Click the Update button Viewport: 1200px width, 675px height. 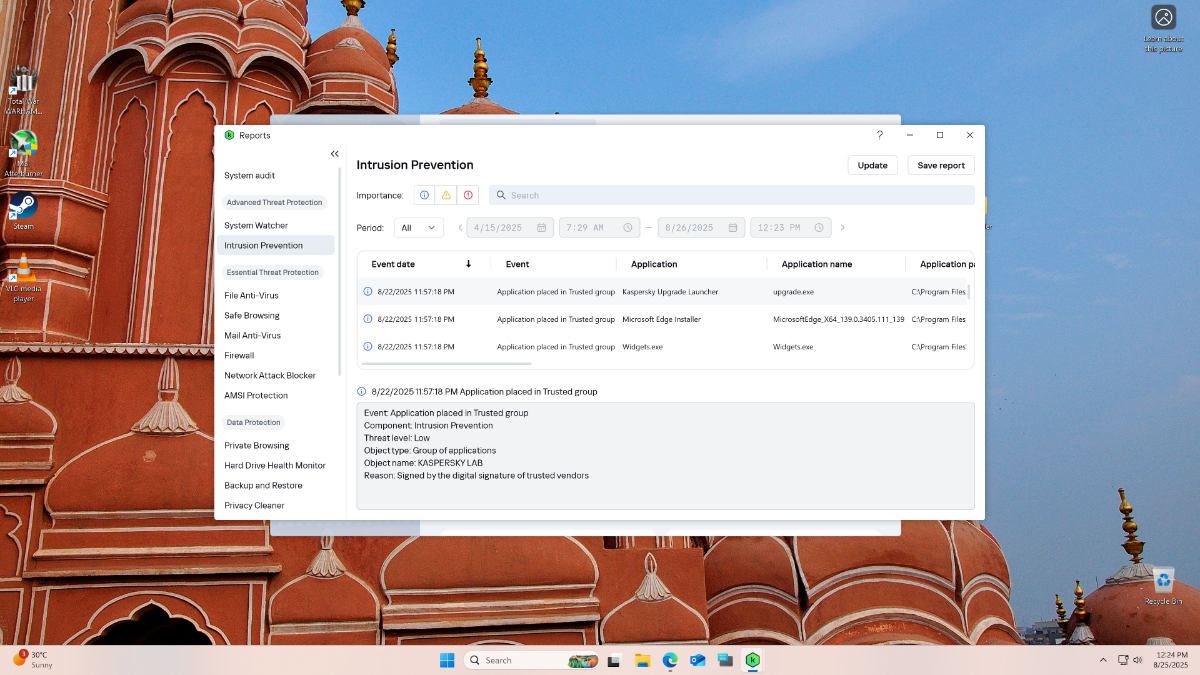872,165
